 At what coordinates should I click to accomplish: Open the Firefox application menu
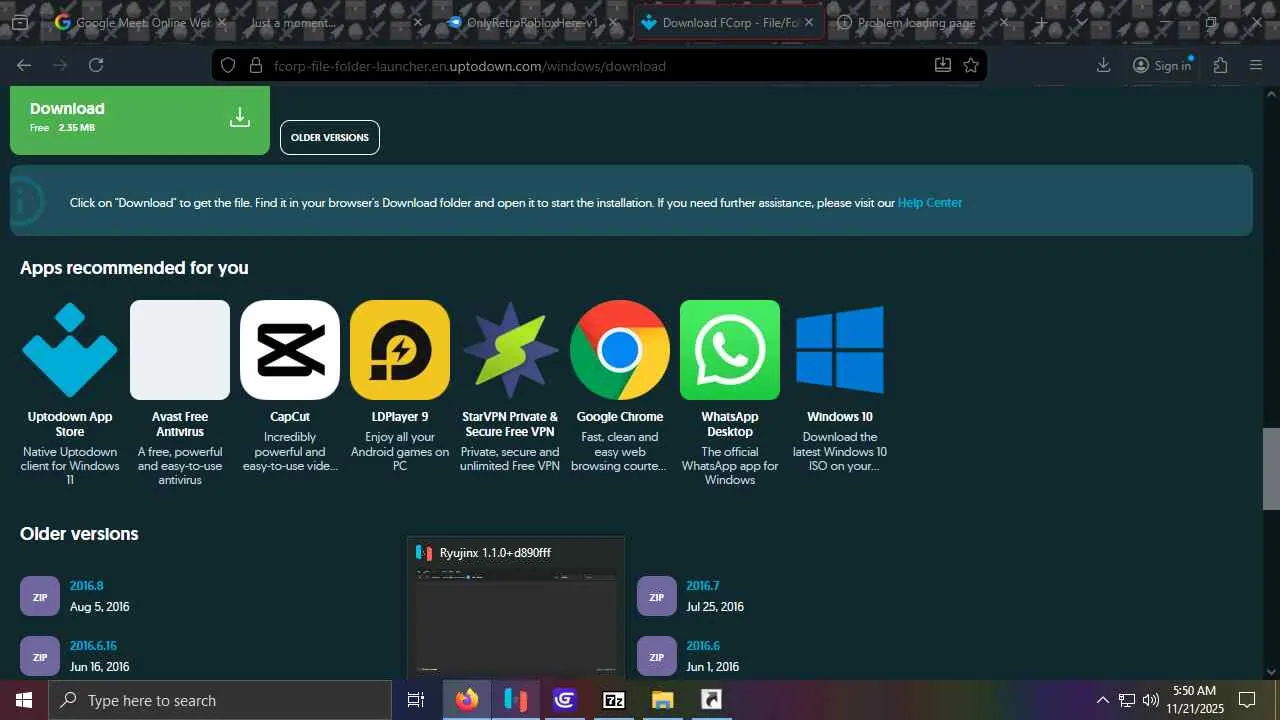point(1257,65)
